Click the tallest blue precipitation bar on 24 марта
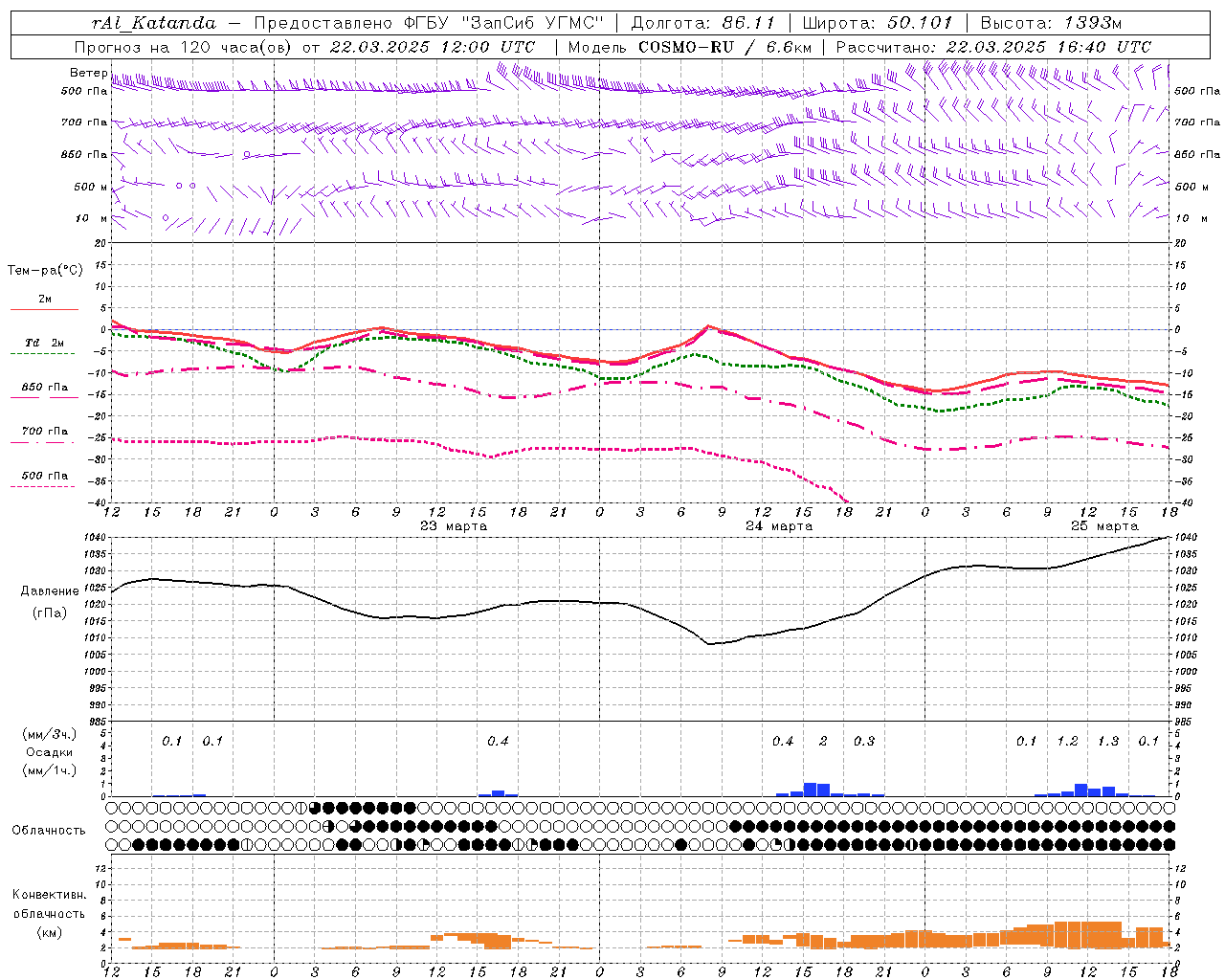Image resolution: width=1225 pixels, height=980 pixels. tap(810, 790)
